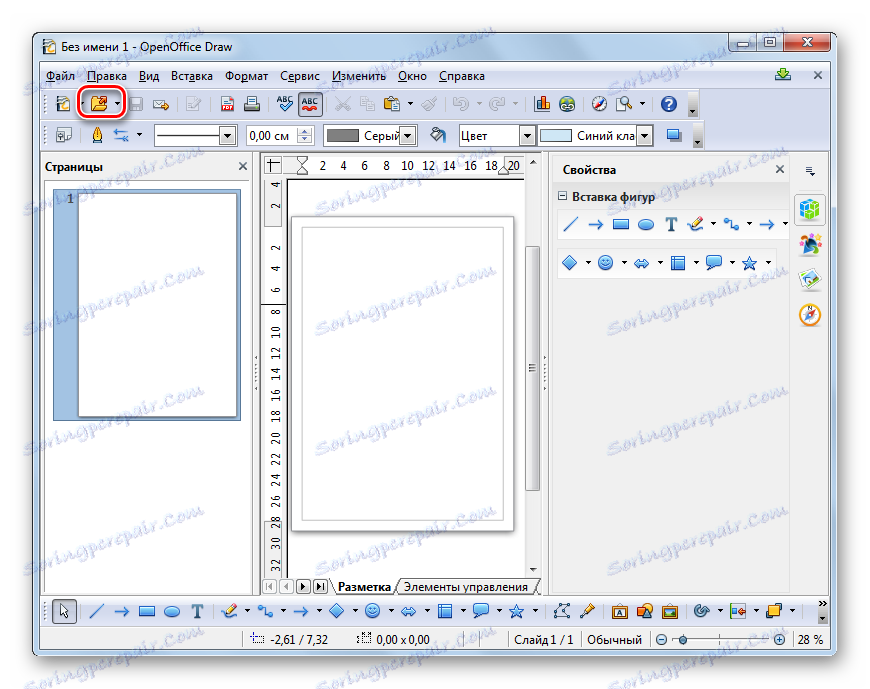870x689 pixels.
Task: Close the Свойства sidebar panel
Action: tap(780, 169)
